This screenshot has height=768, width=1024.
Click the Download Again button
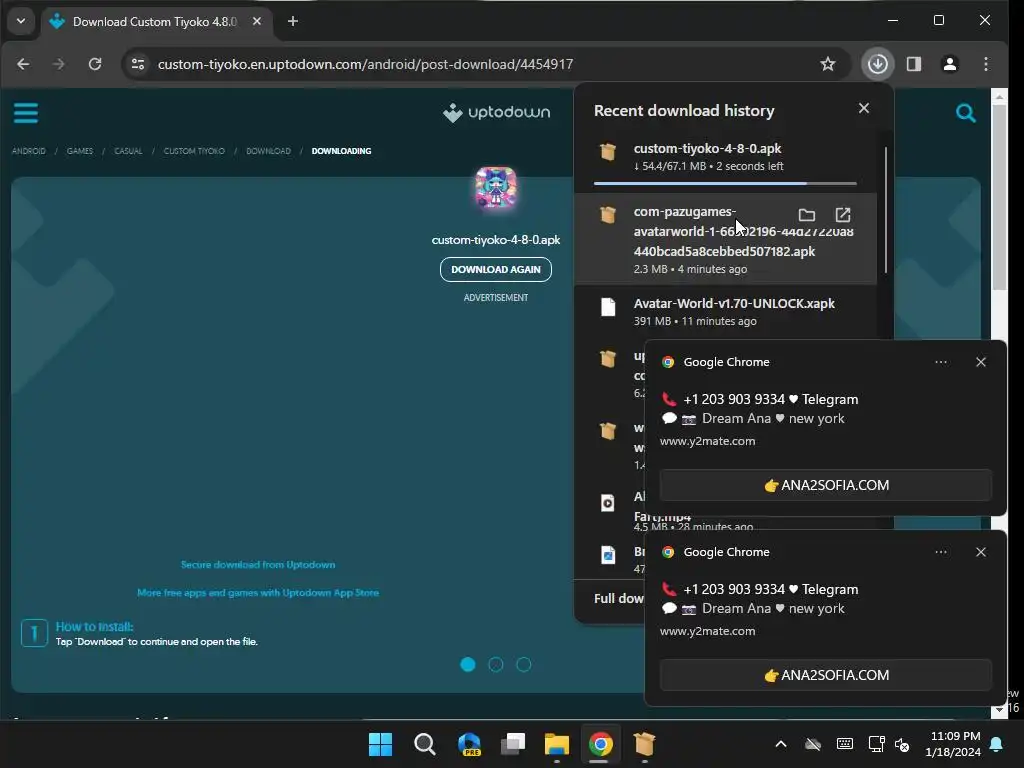(496, 269)
